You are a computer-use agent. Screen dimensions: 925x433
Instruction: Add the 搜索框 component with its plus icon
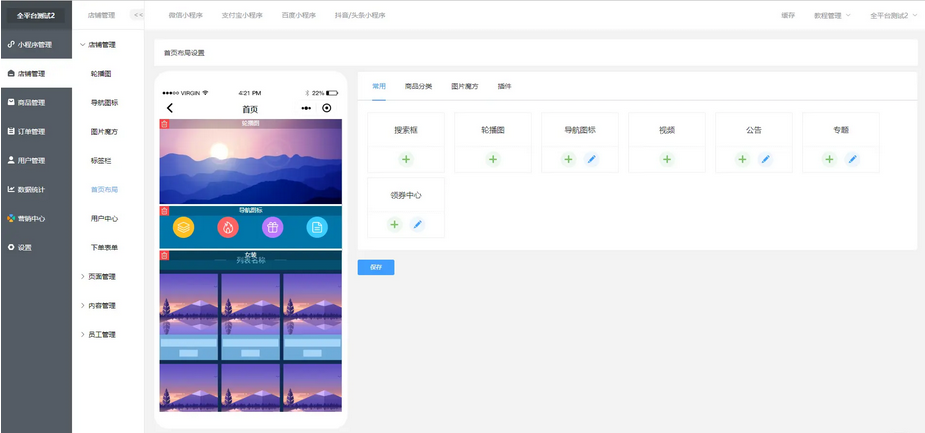tap(406, 160)
